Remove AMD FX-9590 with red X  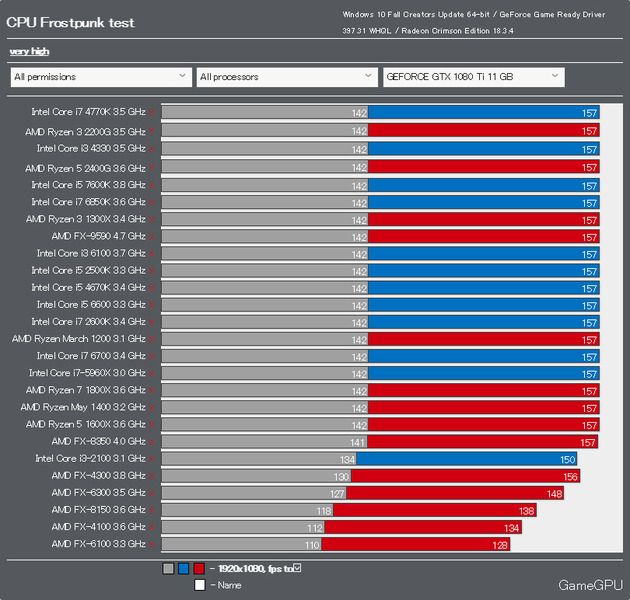point(151,237)
